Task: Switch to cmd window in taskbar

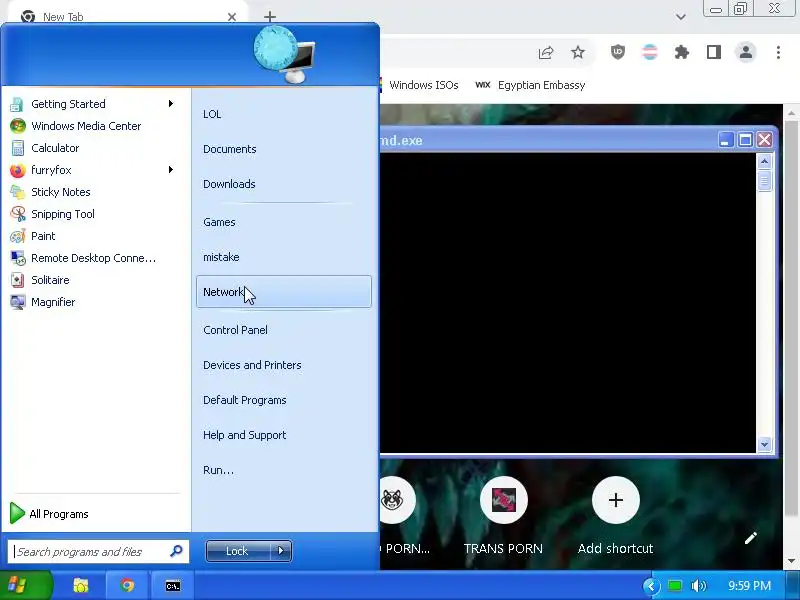Action: click(x=172, y=586)
